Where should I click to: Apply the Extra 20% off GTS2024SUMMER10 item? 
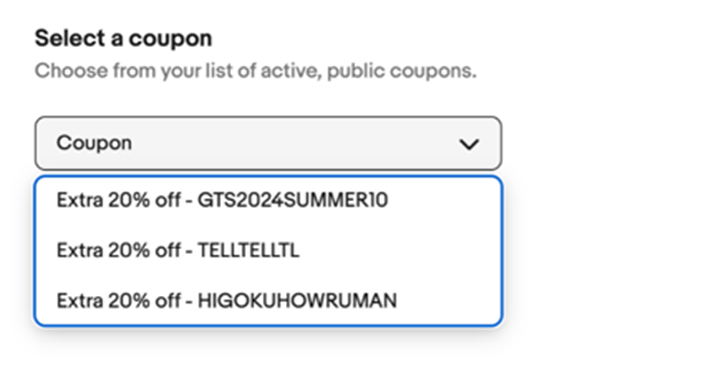(x=268, y=200)
